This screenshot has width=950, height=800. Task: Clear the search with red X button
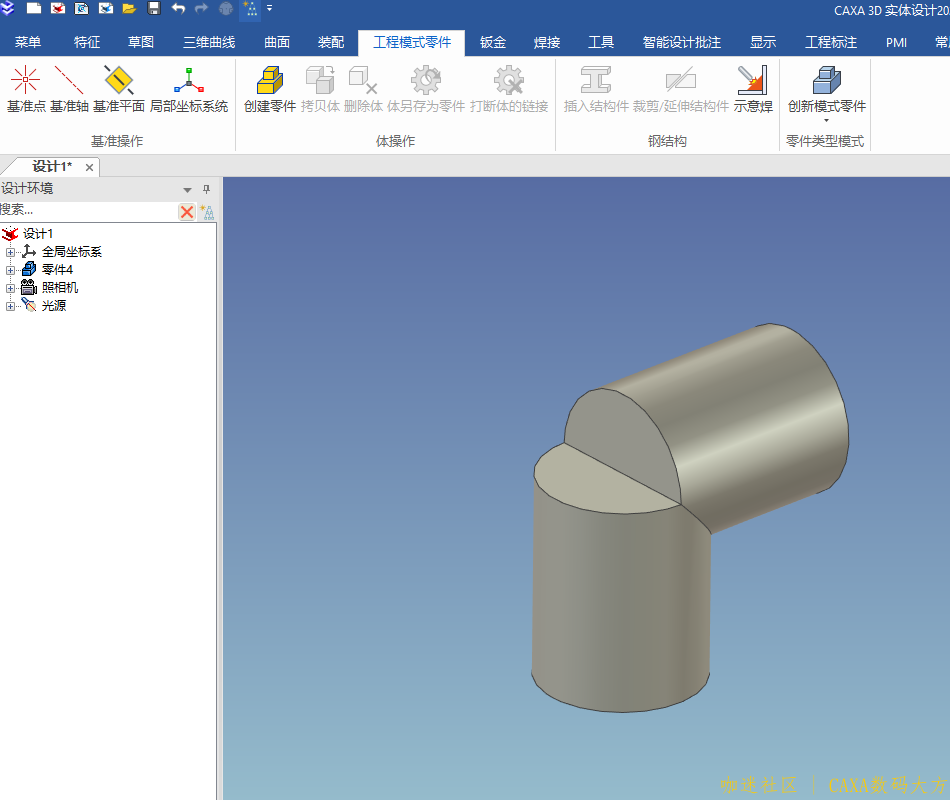pos(187,211)
